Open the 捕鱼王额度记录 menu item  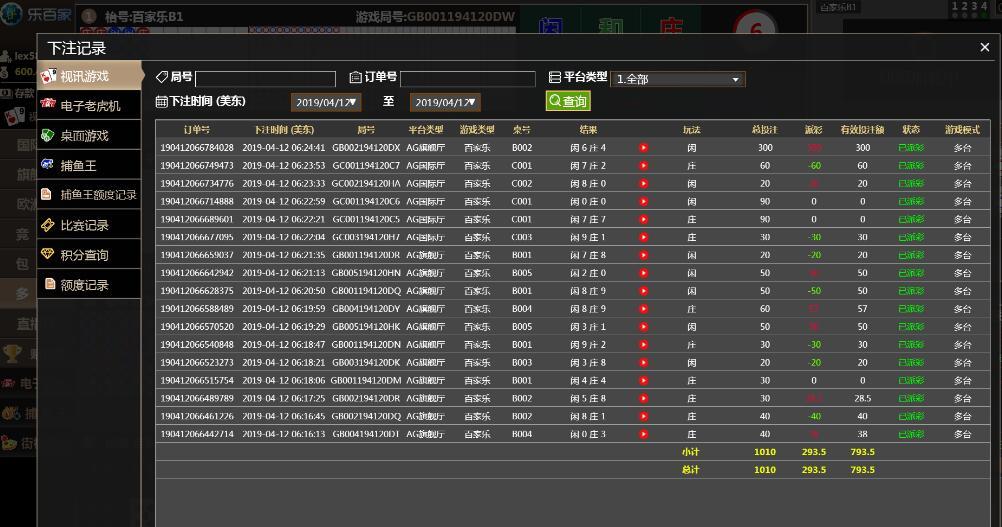pos(97,195)
